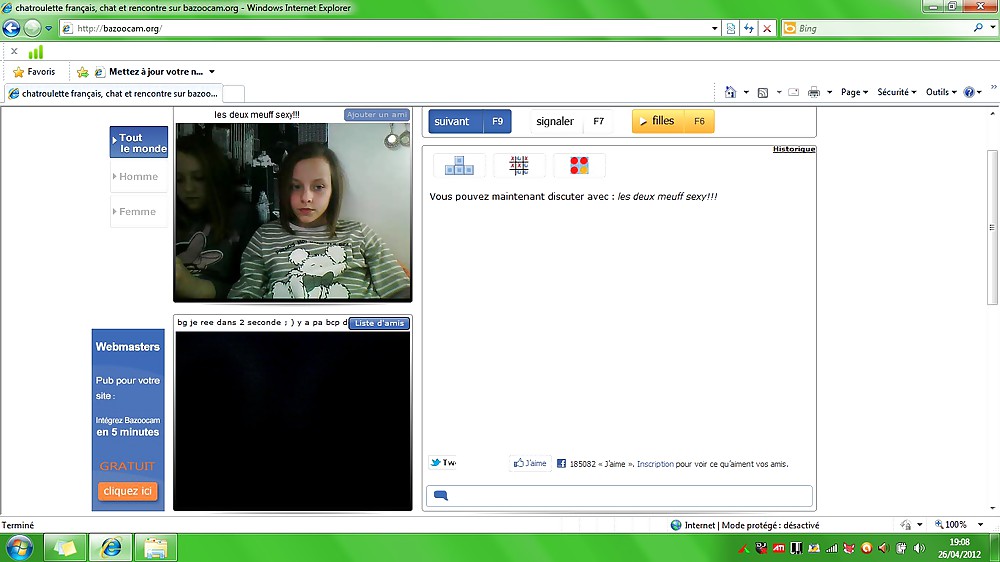Screen dimensions: 1000x562
Task: Click the RSS feeds icon
Action: [763, 92]
